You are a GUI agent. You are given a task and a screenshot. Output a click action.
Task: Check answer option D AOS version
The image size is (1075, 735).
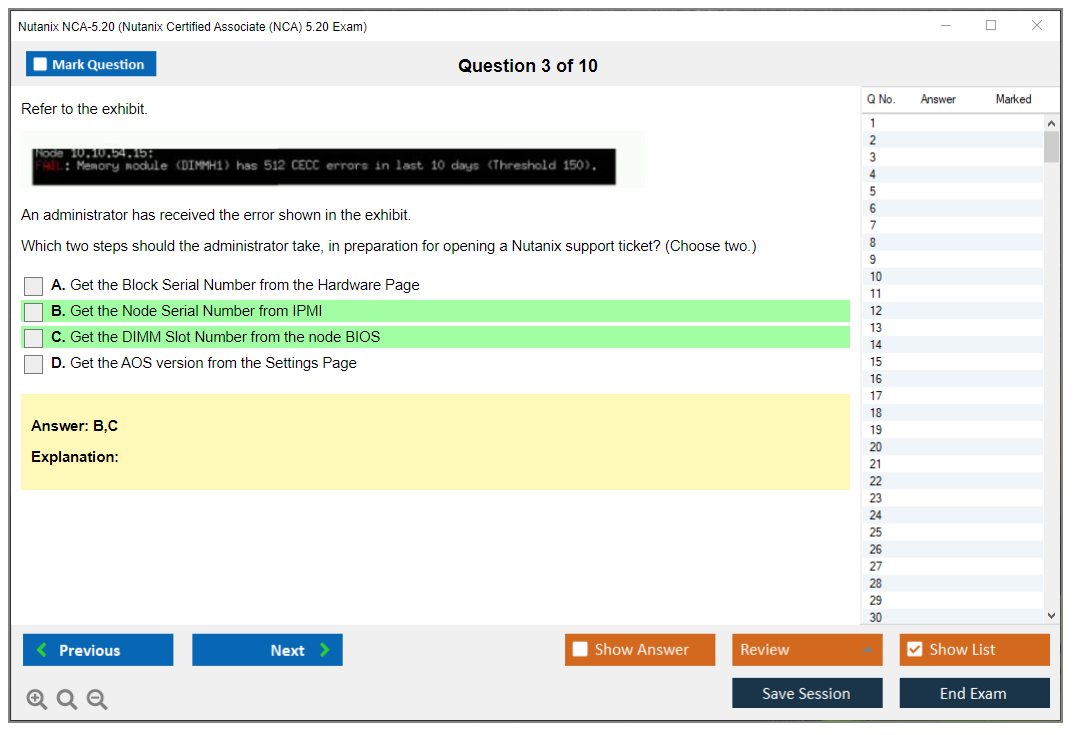(x=34, y=364)
